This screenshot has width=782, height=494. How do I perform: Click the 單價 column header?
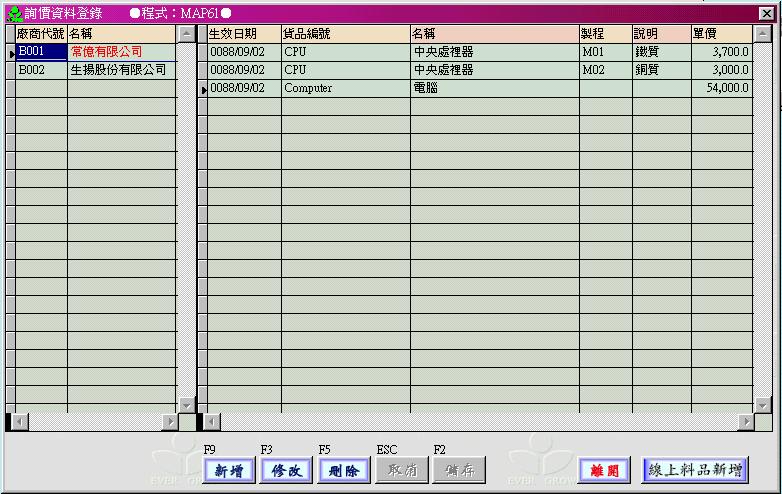[x=720, y=34]
